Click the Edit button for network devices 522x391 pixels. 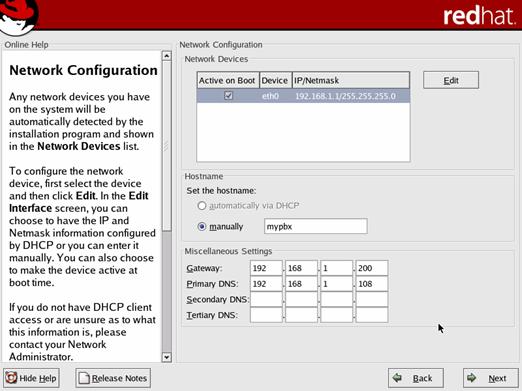(x=451, y=80)
